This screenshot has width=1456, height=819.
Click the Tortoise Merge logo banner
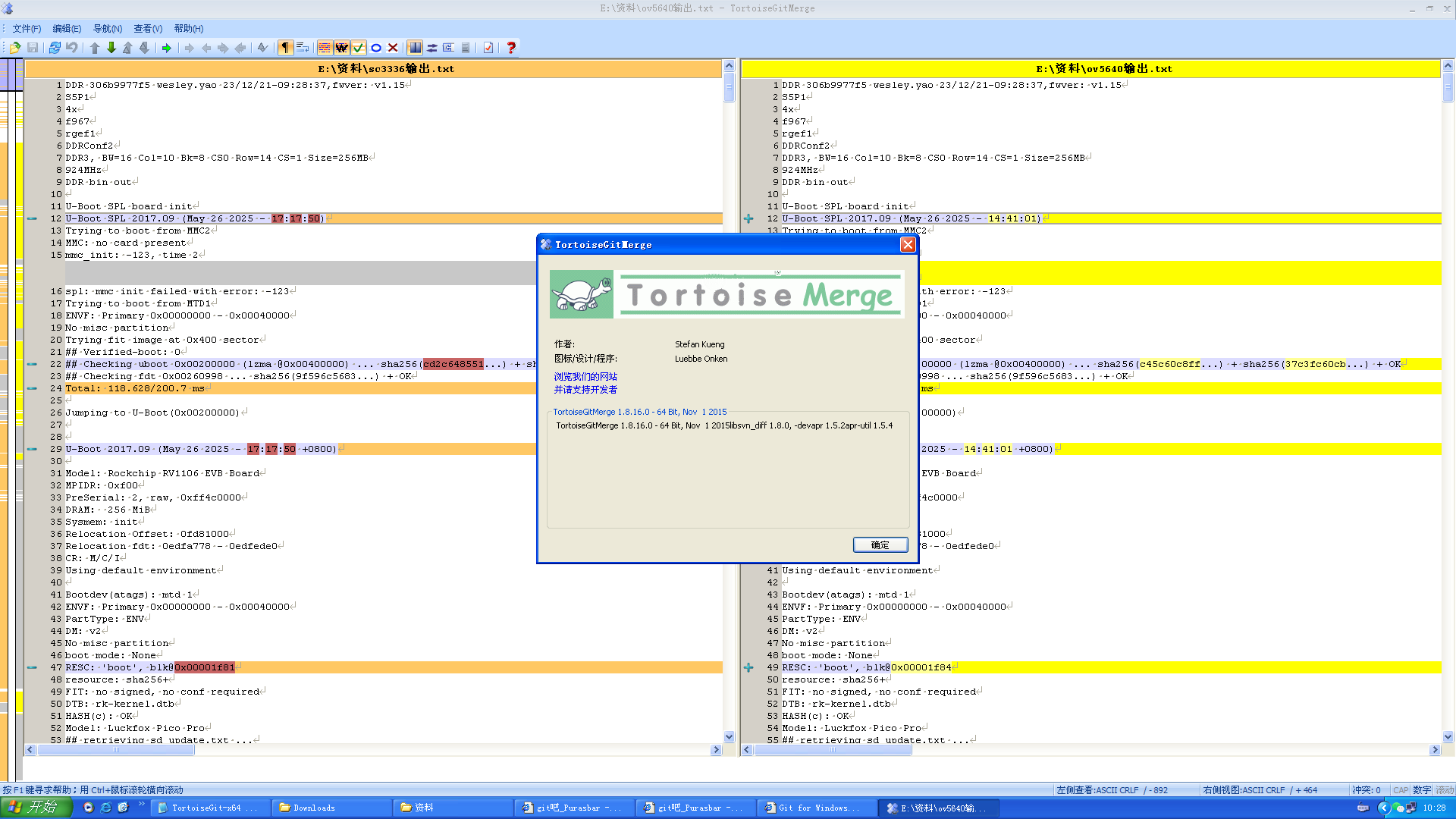[727, 294]
